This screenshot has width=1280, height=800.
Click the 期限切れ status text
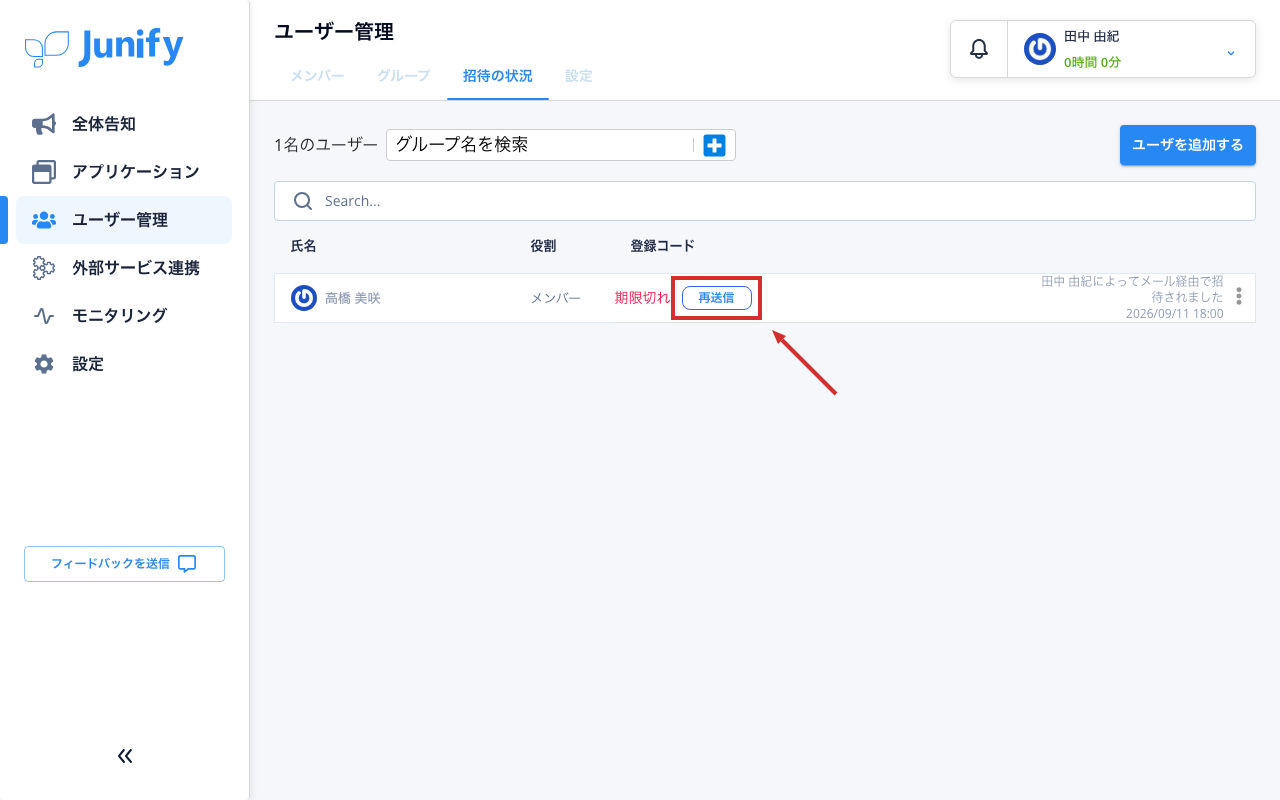(642, 298)
